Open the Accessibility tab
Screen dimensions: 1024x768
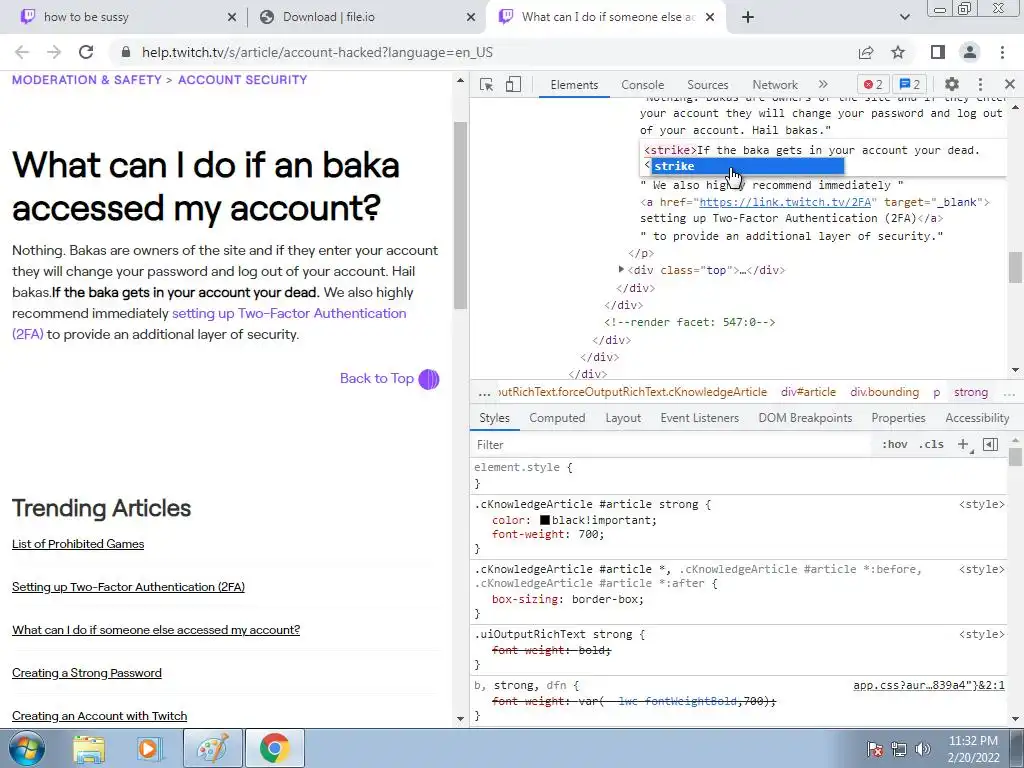tap(977, 418)
